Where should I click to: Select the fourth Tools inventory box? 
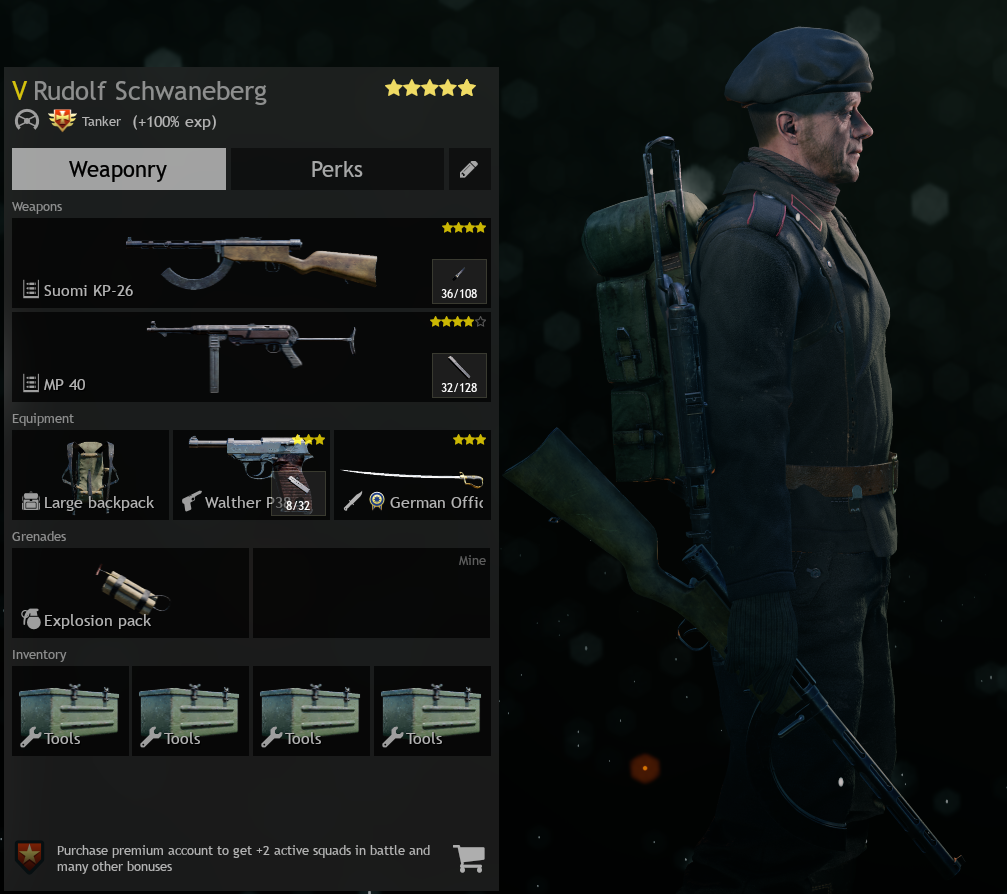tap(432, 711)
